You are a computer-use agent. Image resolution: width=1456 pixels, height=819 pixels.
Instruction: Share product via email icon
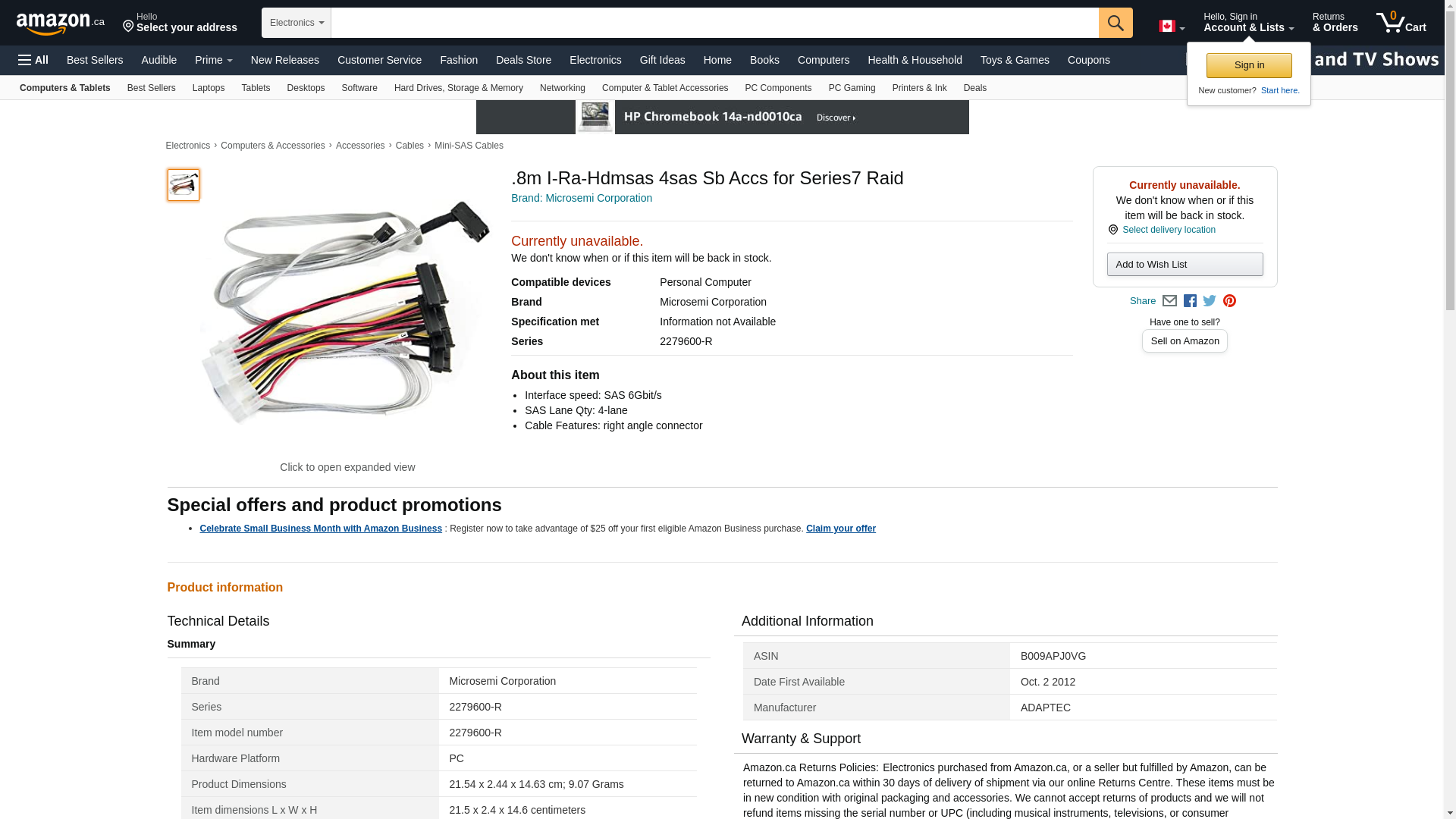click(x=1169, y=301)
